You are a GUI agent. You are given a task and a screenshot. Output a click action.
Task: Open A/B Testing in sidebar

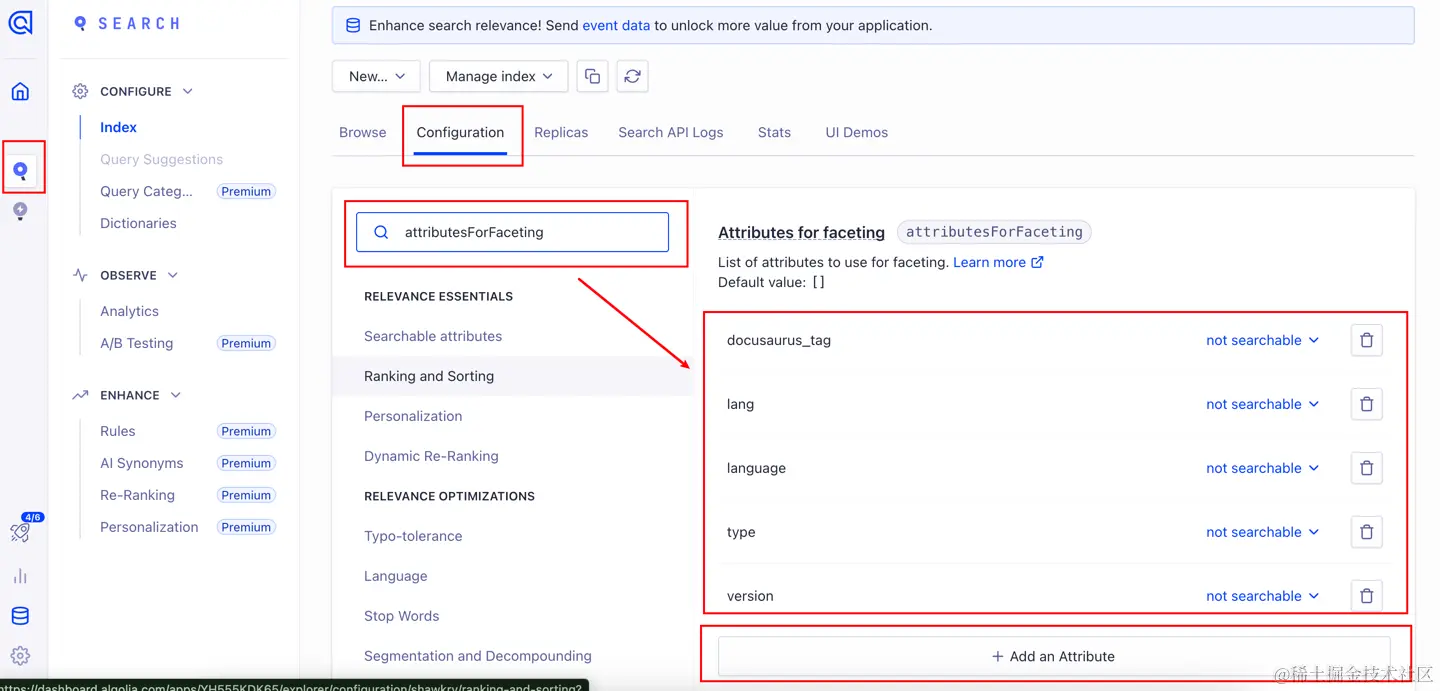click(x=136, y=343)
